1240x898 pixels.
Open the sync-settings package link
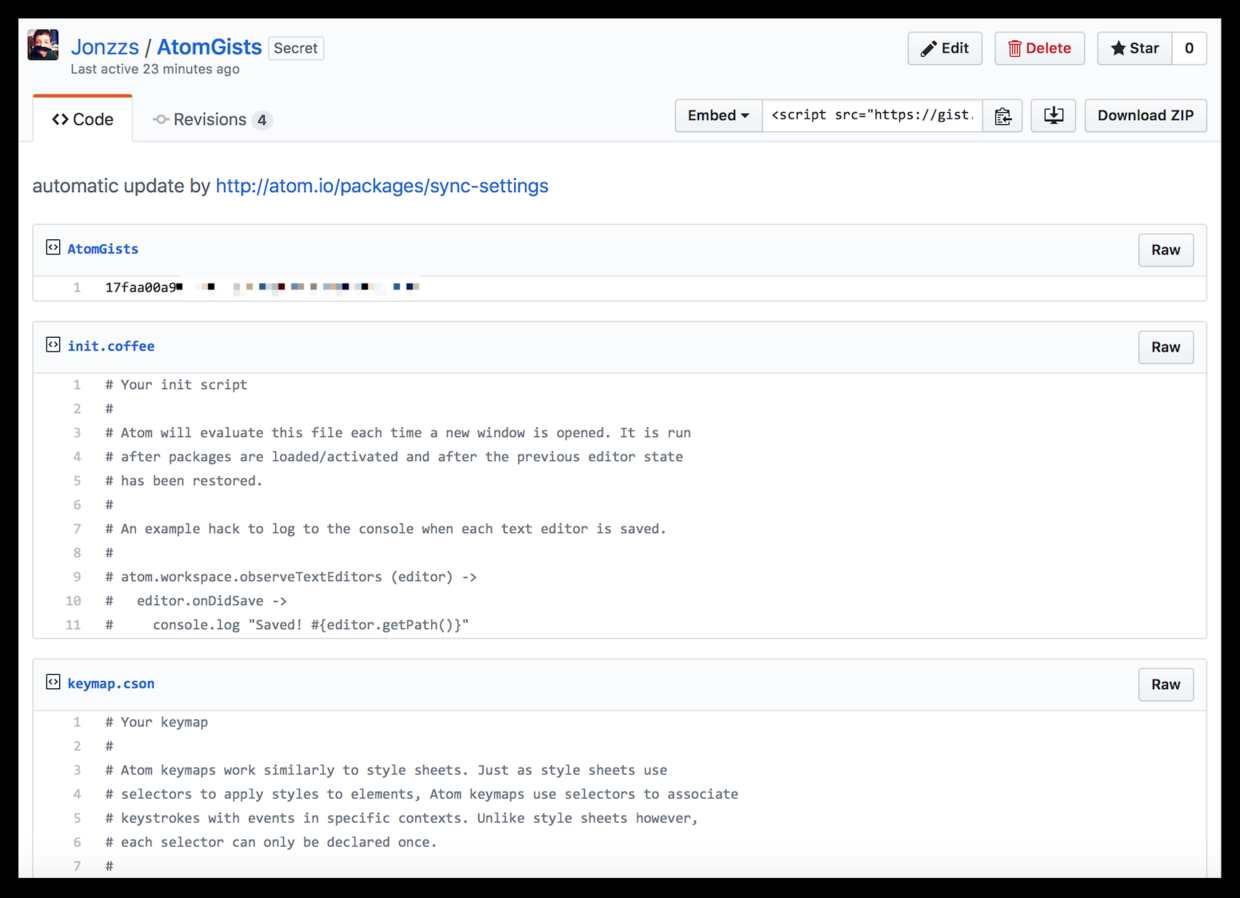click(382, 186)
